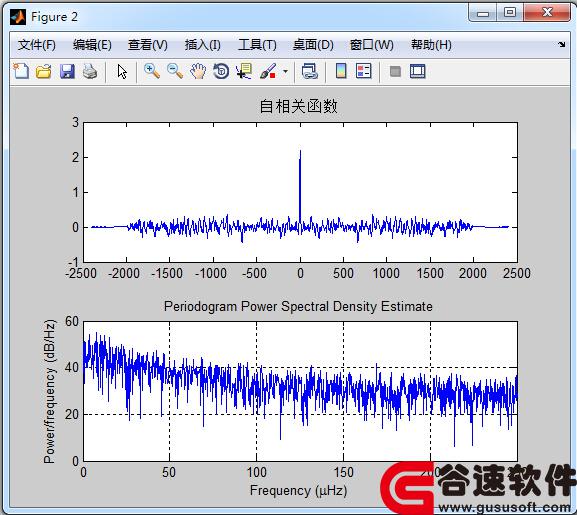Expand the brush color dropdown arrow
This screenshot has height=515, width=577.
(285, 71)
